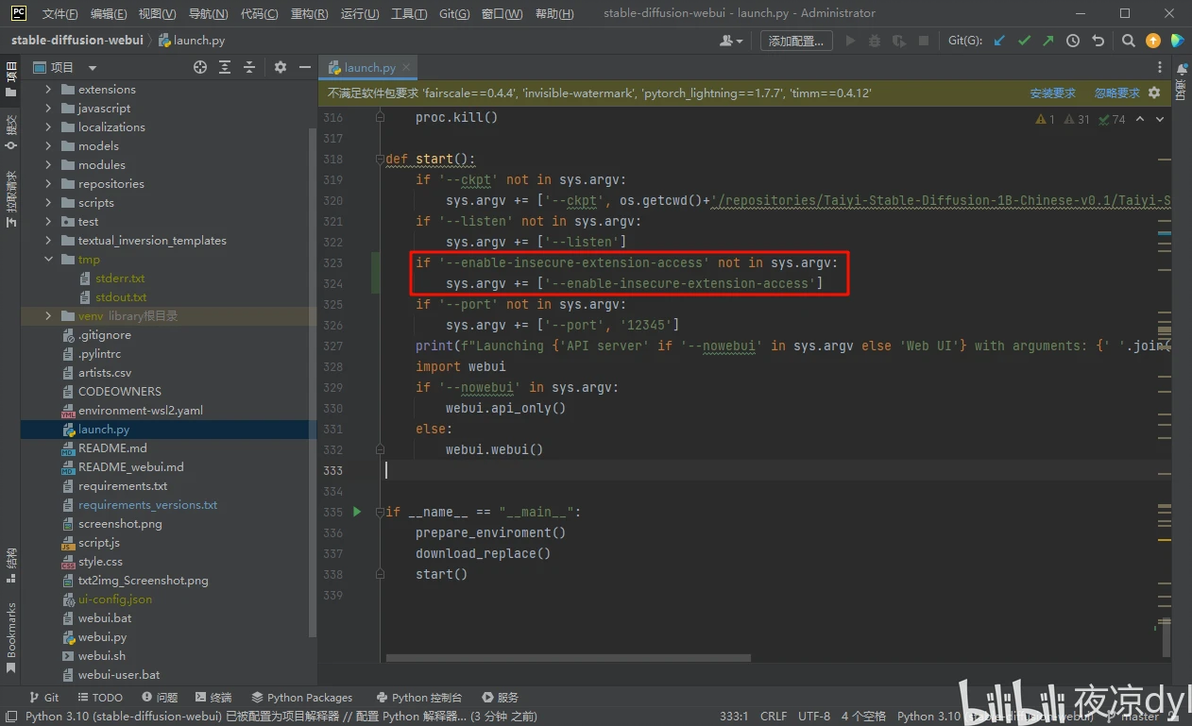This screenshot has height=726, width=1192.
Task: Open the 问题 tool window
Action: (160, 697)
